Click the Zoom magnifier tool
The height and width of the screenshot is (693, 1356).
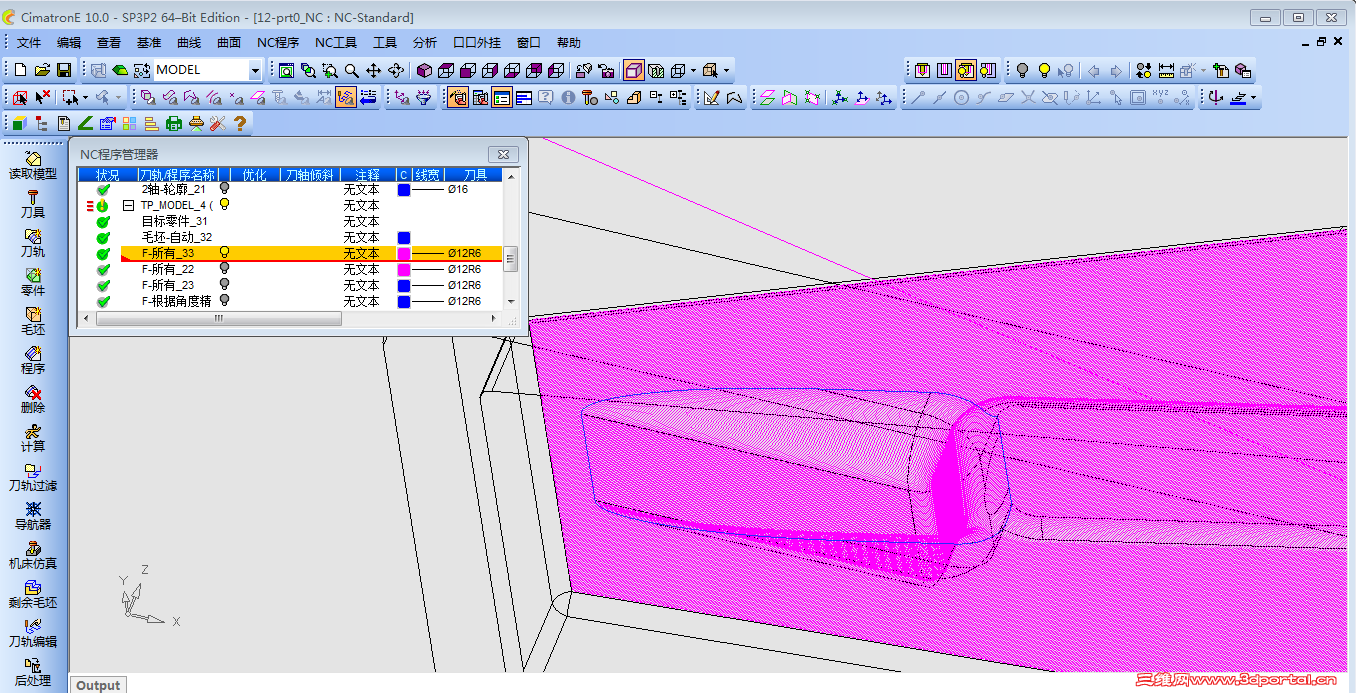click(352, 70)
